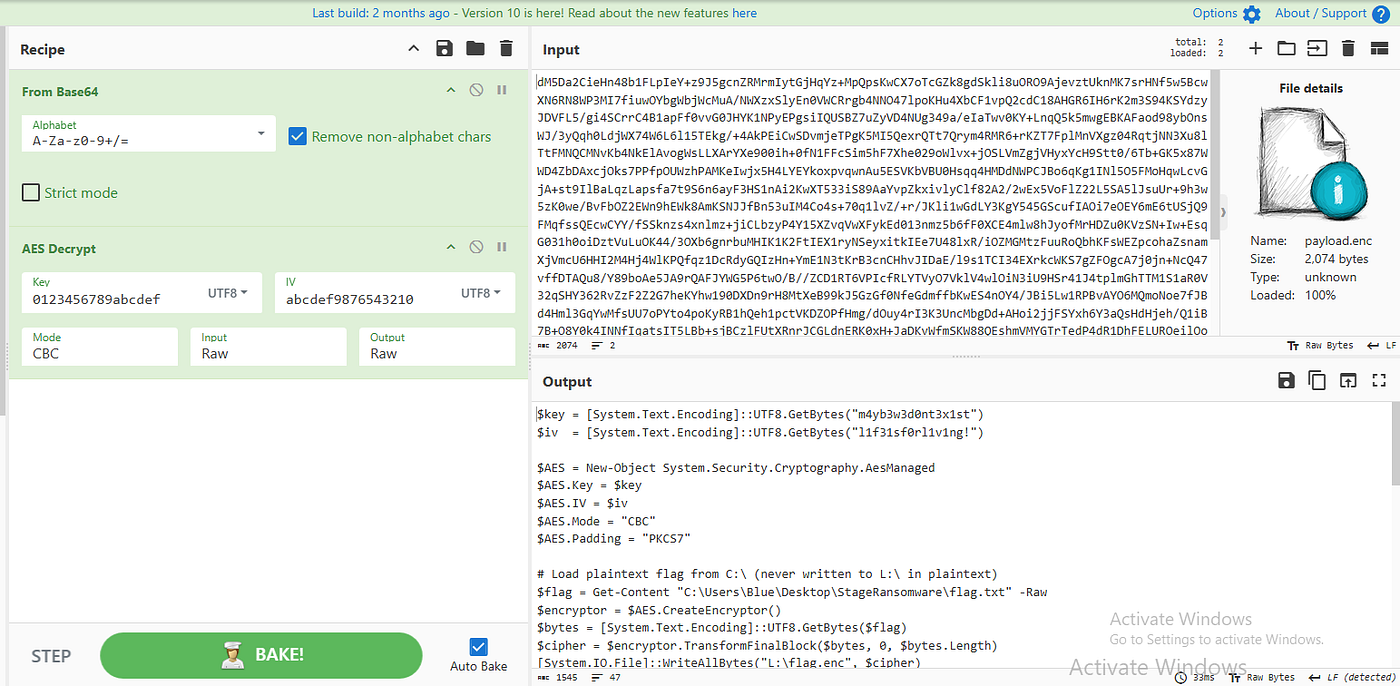Set breakpoint on AES Decrypt operation
The height and width of the screenshot is (686, 1400).
point(502,247)
